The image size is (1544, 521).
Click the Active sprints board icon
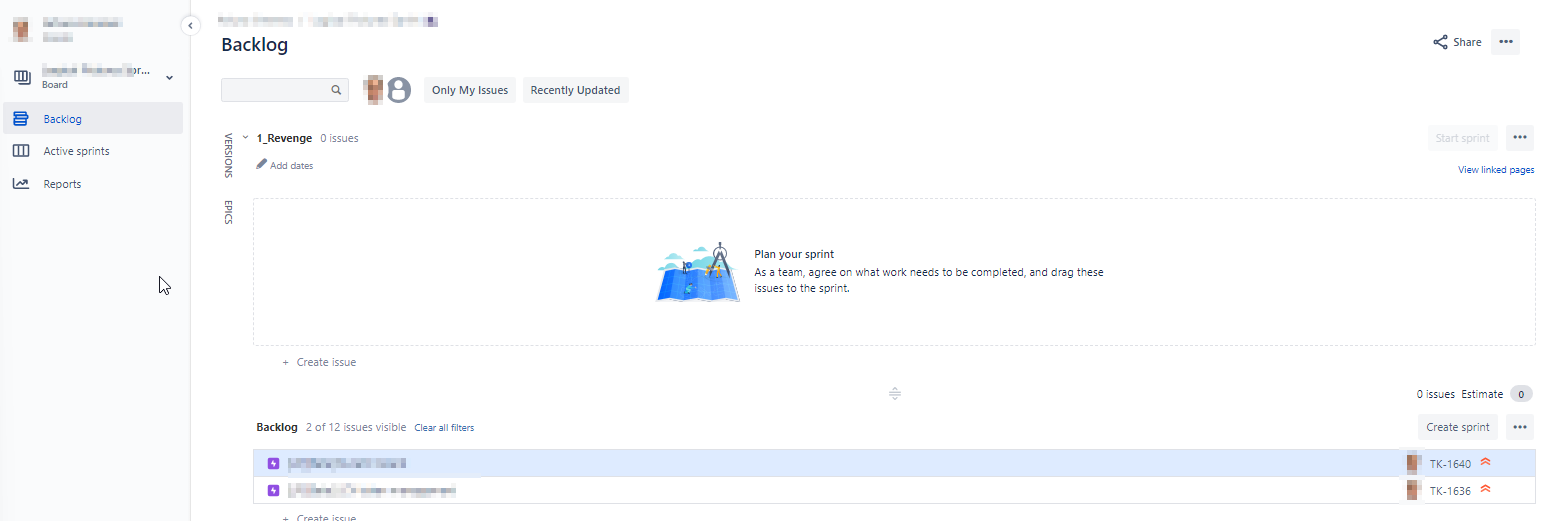[x=21, y=151]
